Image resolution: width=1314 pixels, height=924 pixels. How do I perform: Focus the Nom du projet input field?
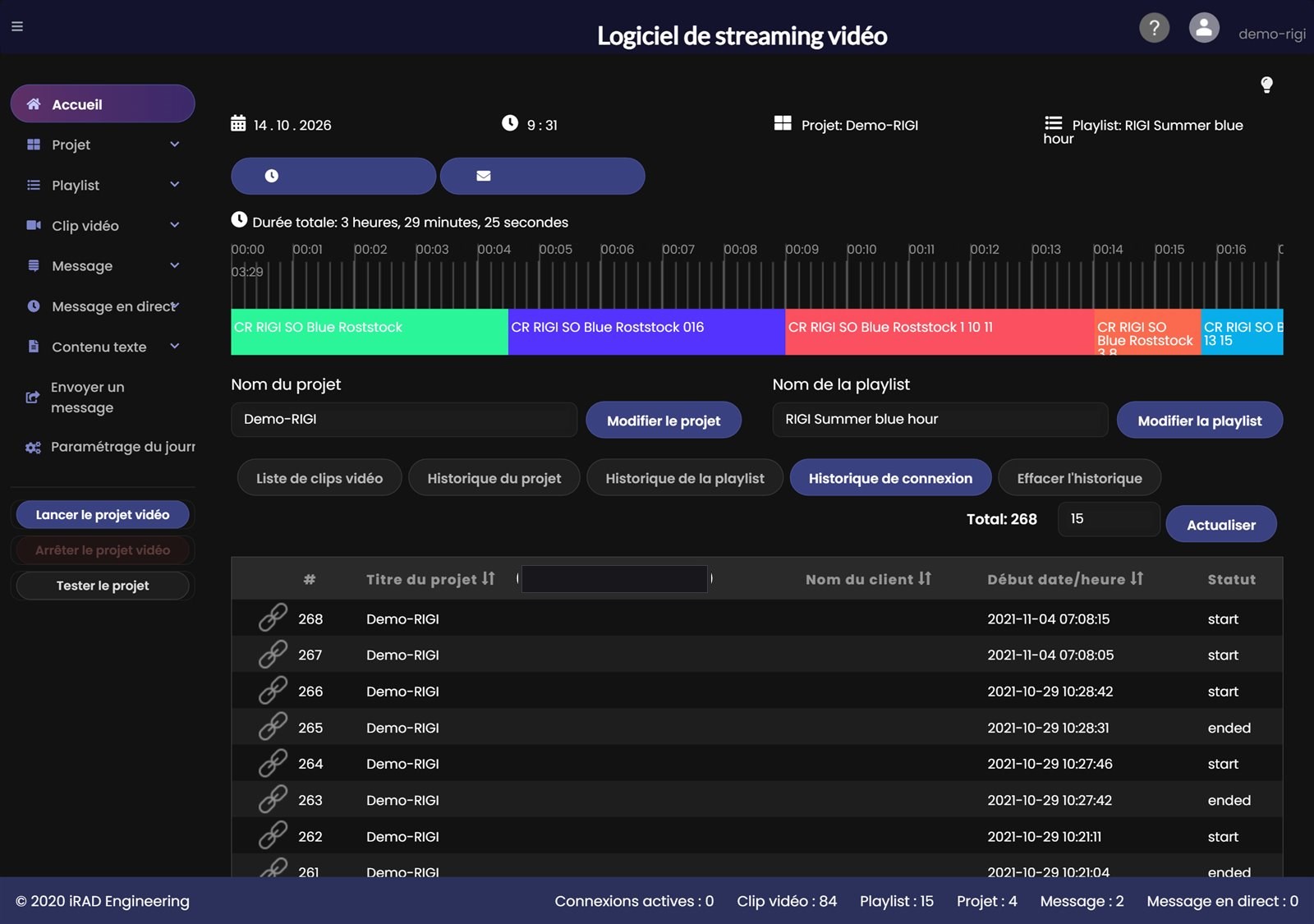(404, 420)
